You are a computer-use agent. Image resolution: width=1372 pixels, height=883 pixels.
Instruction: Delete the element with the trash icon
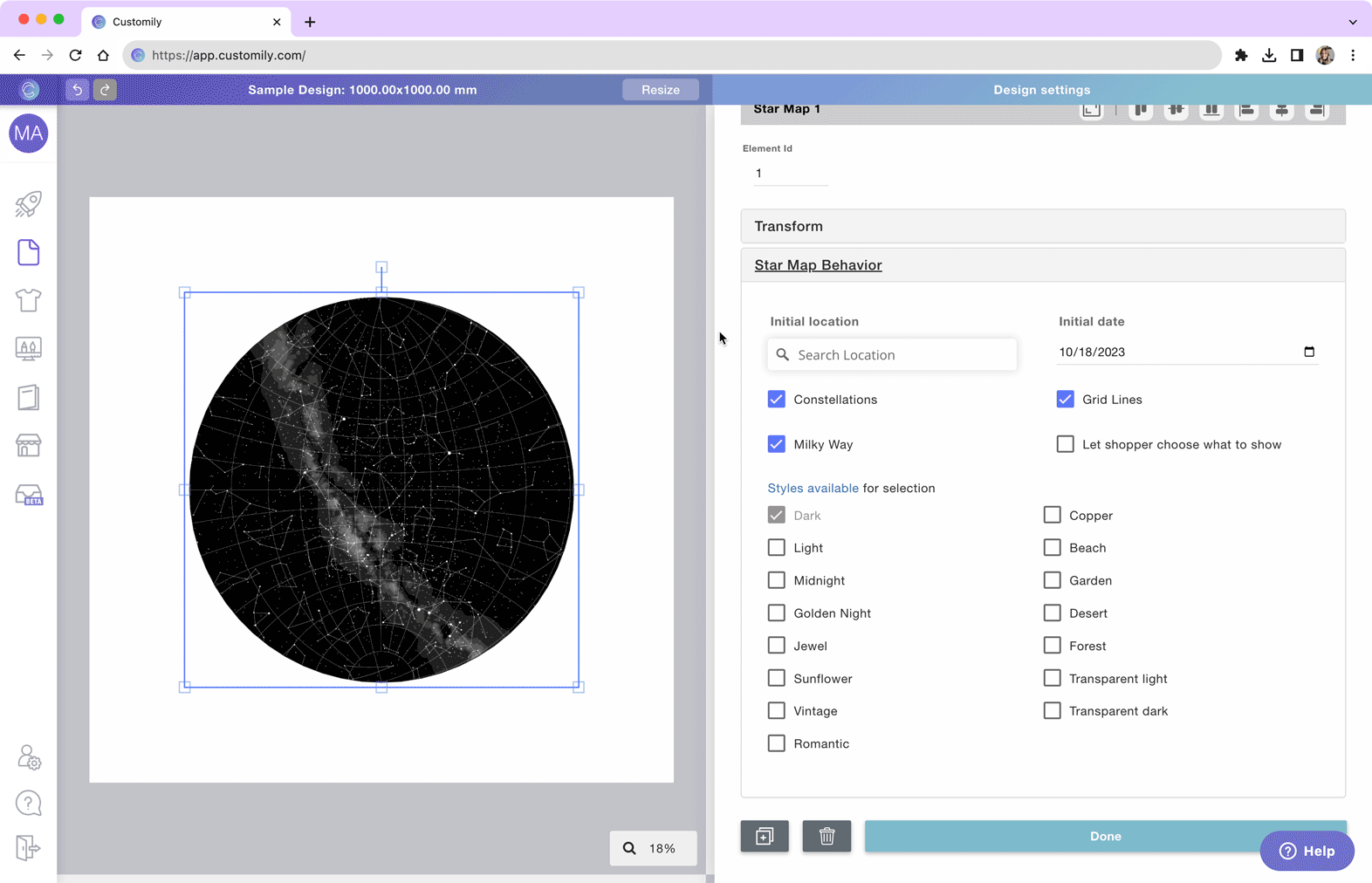[x=826, y=836]
